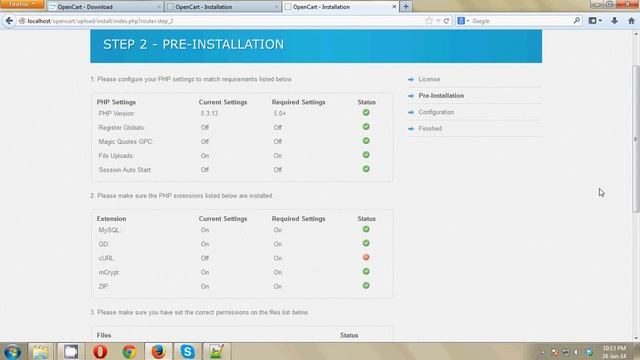Click the ZIP green status icon
The image size is (640, 360).
click(366, 286)
